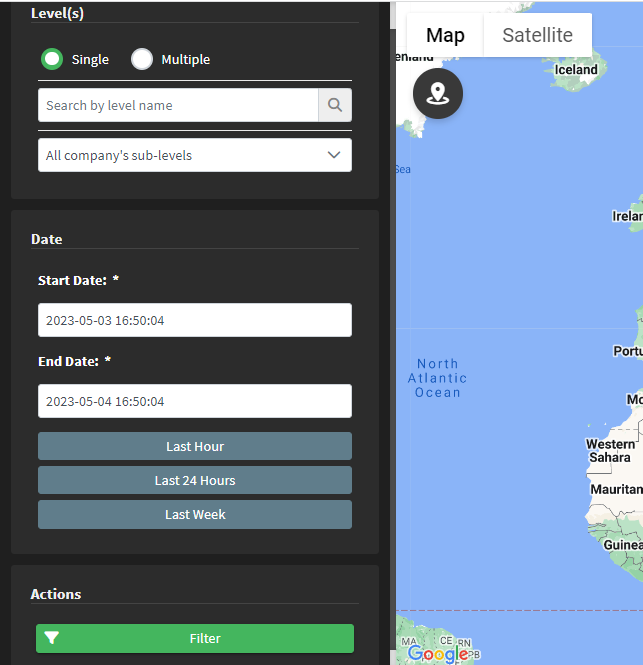643x665 pixels.
Task: Click the Last Week button
Action: point(195,514)
